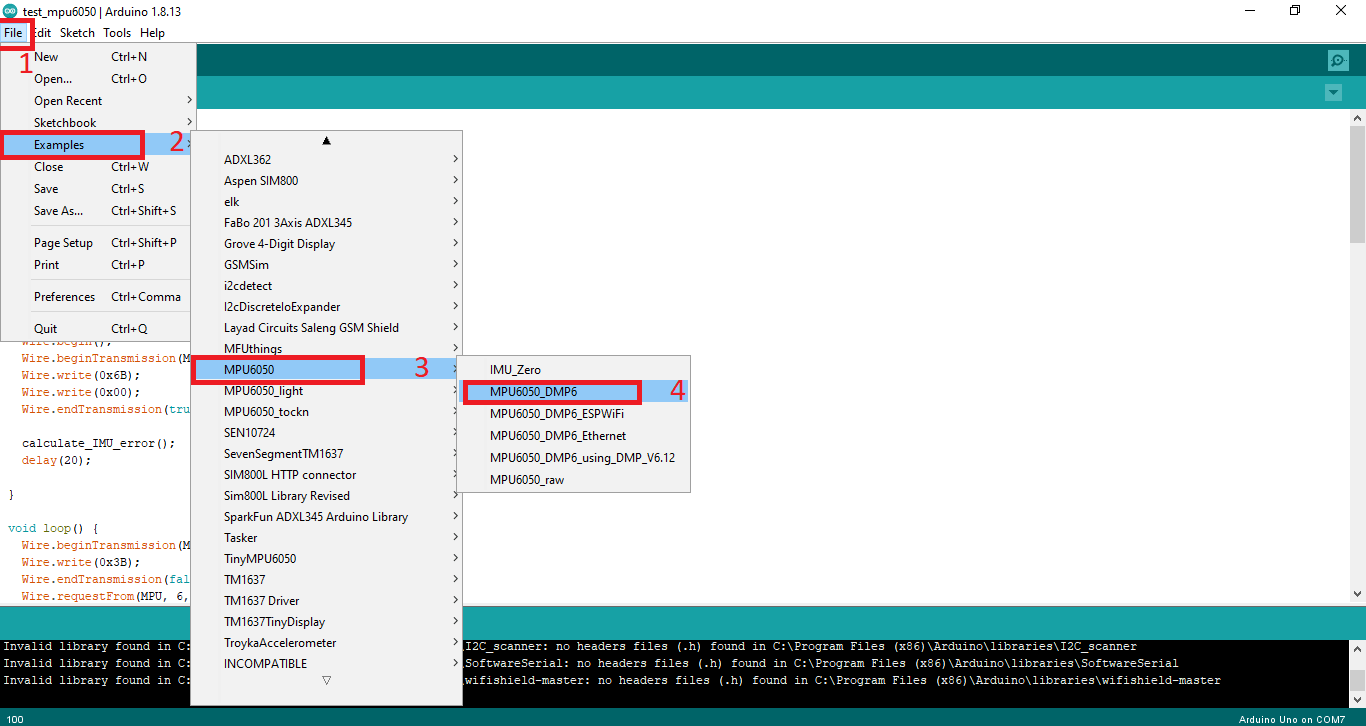
Task: Click the up arrow in examples list
Action: [x=326, y=141]
